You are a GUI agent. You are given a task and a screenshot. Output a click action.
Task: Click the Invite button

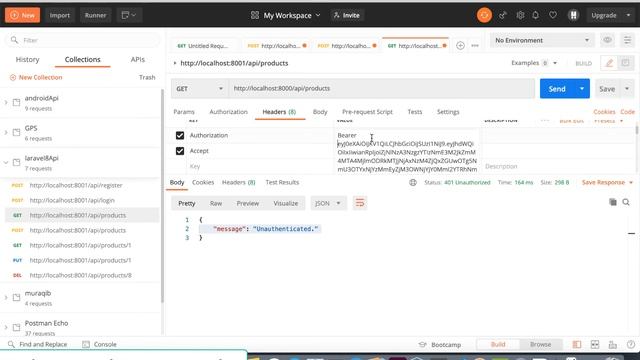coord(347,15)
